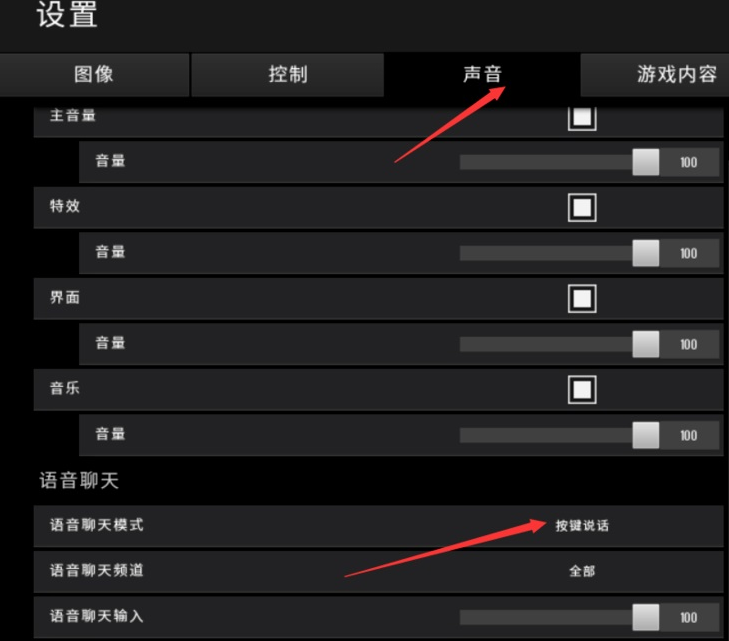Toggle the 主音量 checkbox
Screen dimensions: 729x641
click(x=582, y=118)
